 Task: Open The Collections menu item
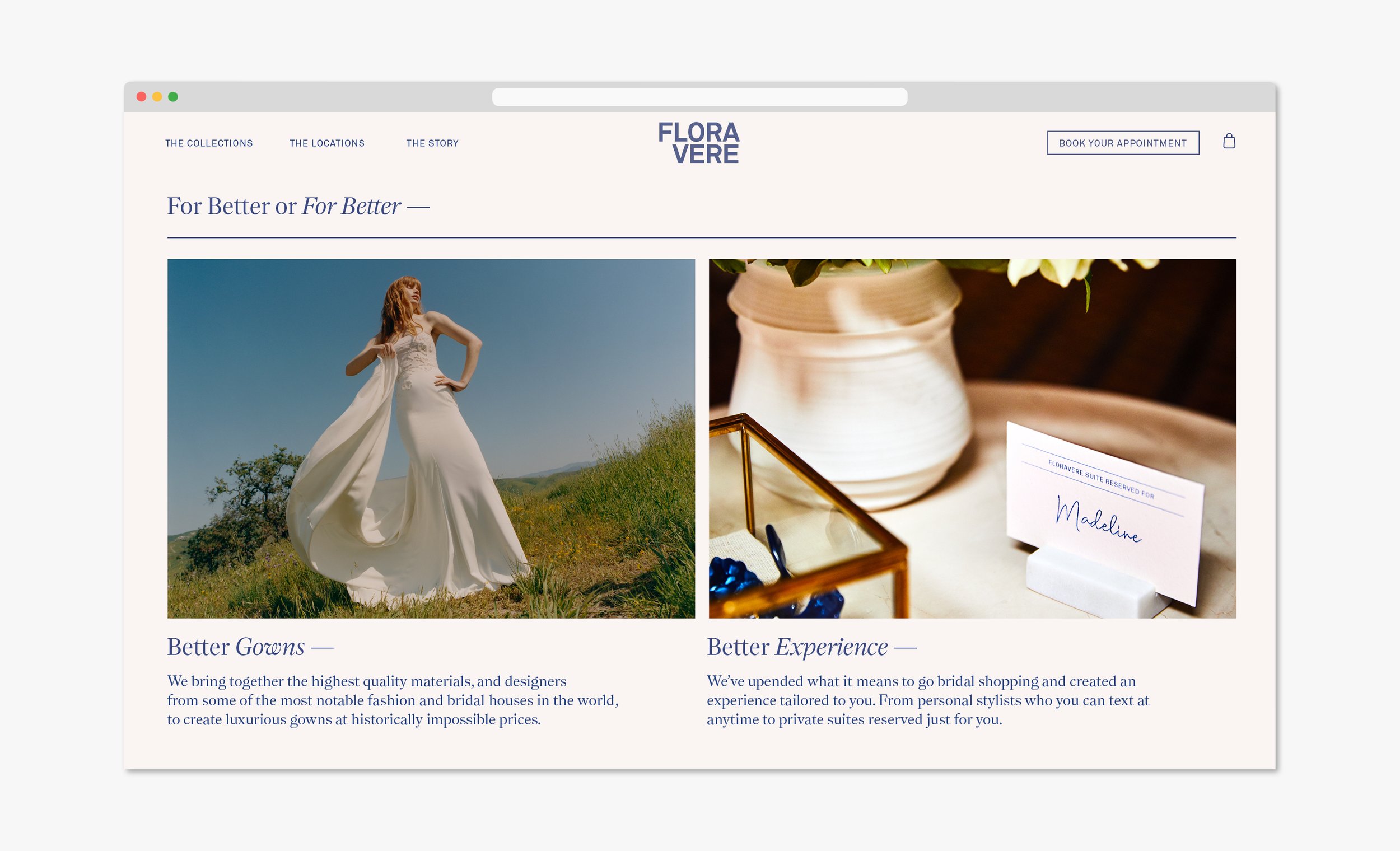[x=209, y=143]
